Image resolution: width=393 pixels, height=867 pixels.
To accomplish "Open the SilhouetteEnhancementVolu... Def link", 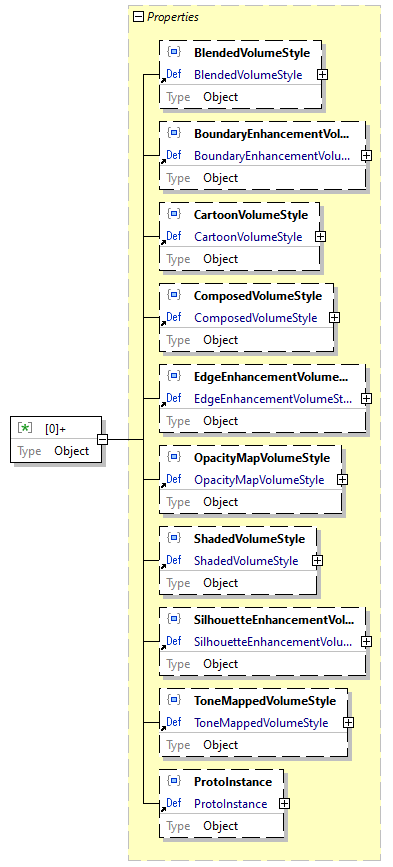I will (x=273, y=642).
